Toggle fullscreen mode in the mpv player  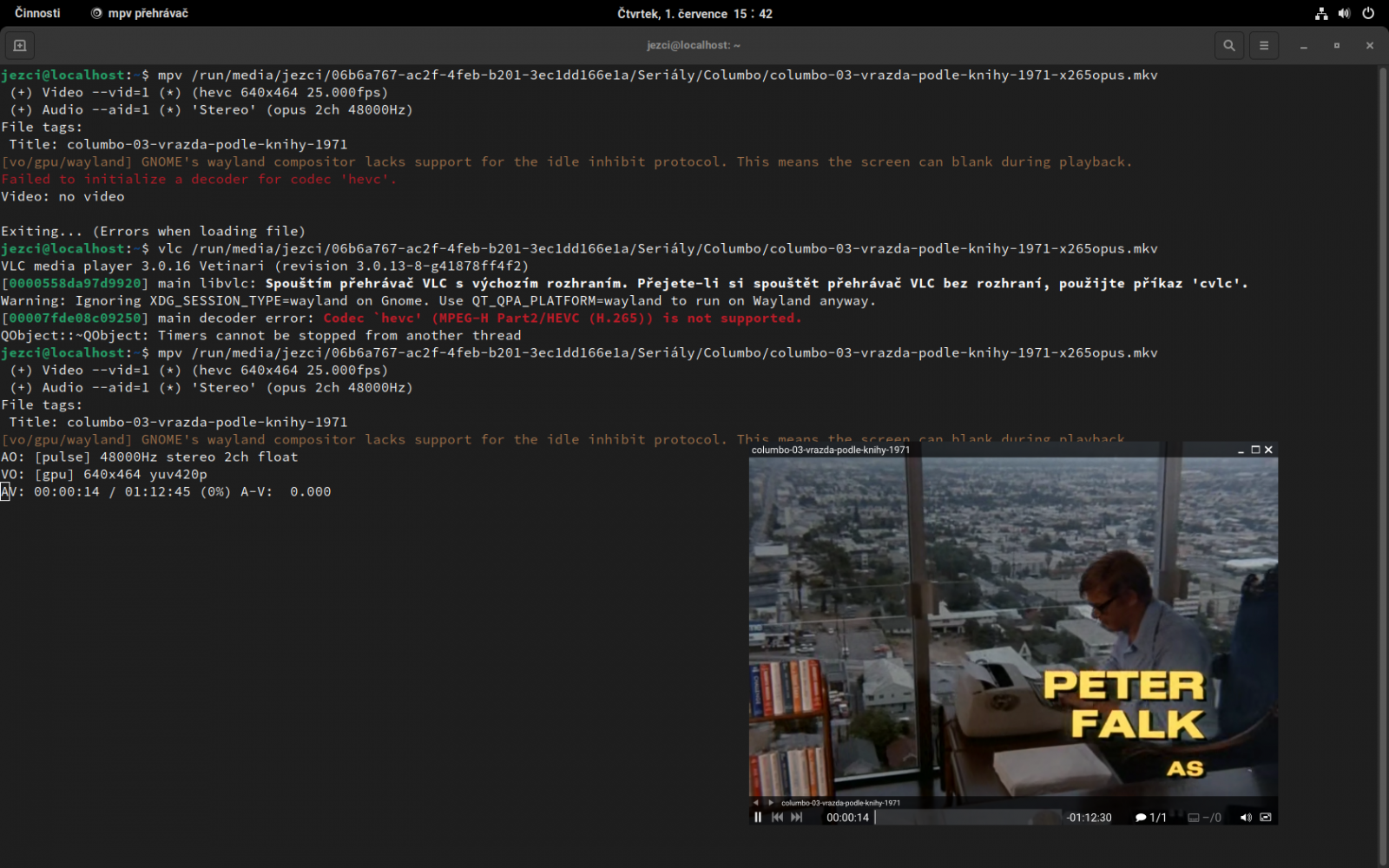(1266, 817)
